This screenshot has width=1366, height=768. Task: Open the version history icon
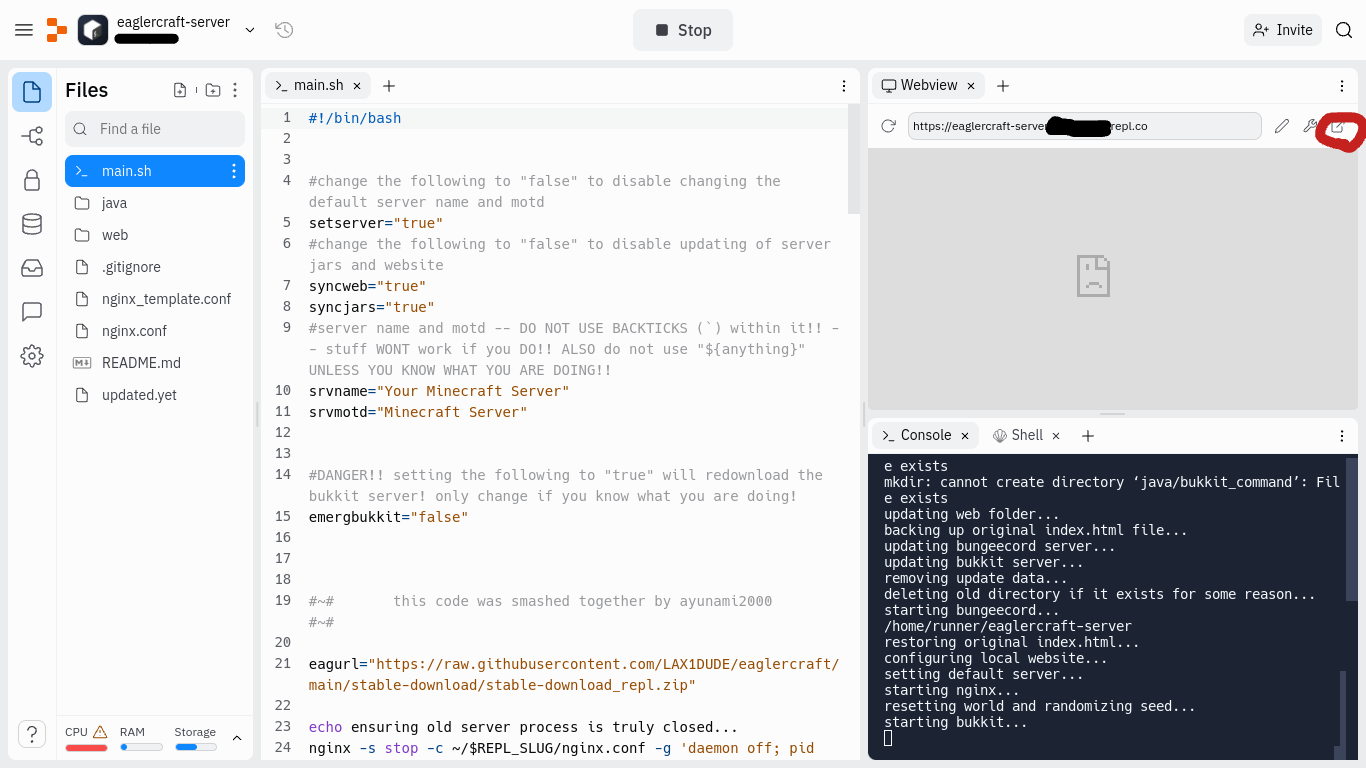click(284, 30)
